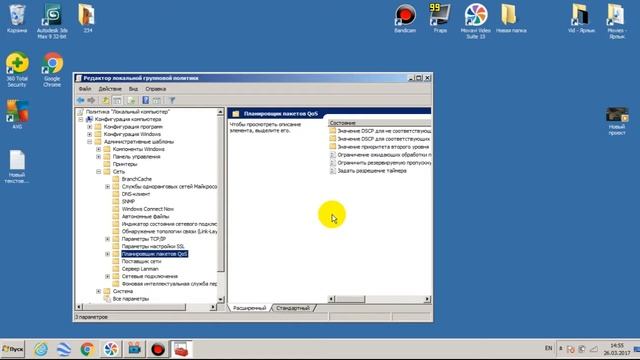Open the Справка menu

[x=156, y=89]
